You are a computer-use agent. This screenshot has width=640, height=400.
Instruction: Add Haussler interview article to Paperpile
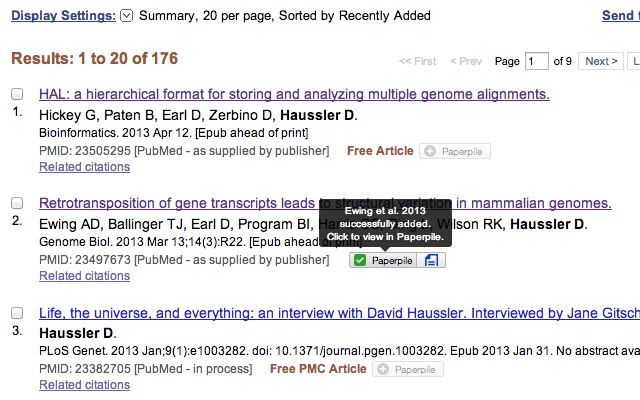pyautogui.click(x=408, y=370)
